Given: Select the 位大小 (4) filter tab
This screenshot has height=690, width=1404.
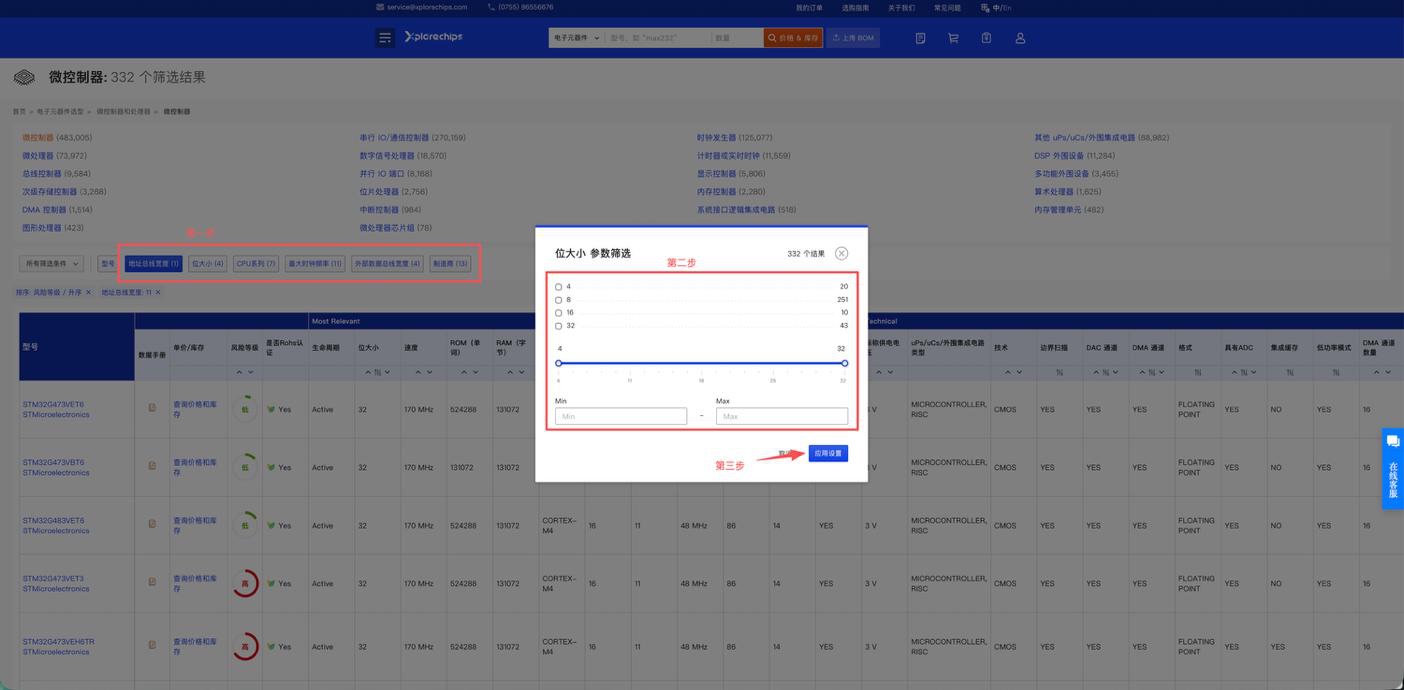Looking at the screenshot, I should (207, 264).
